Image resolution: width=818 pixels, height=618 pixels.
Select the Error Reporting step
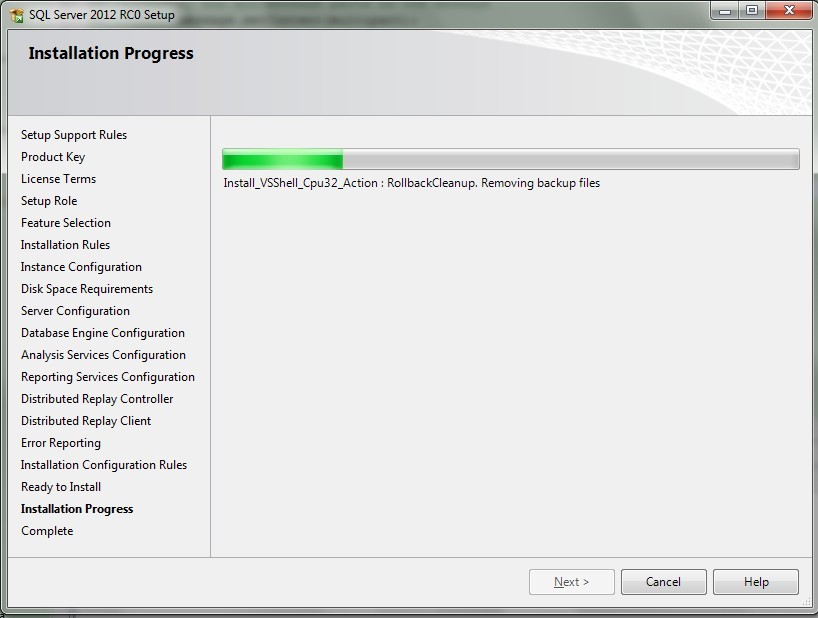pyautogui.click(x=61, y=443)
